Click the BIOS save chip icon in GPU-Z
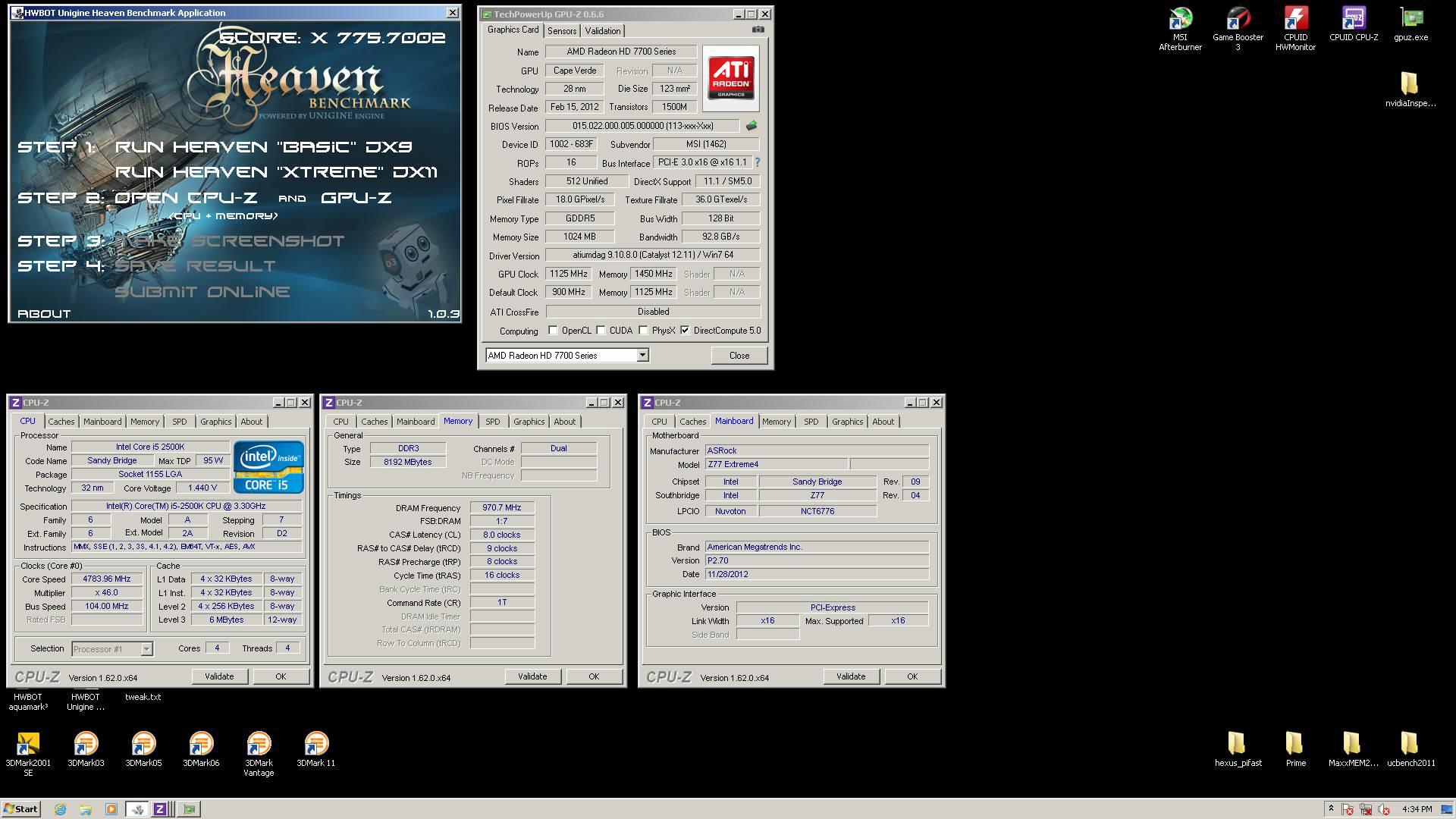 pos(752,126)
